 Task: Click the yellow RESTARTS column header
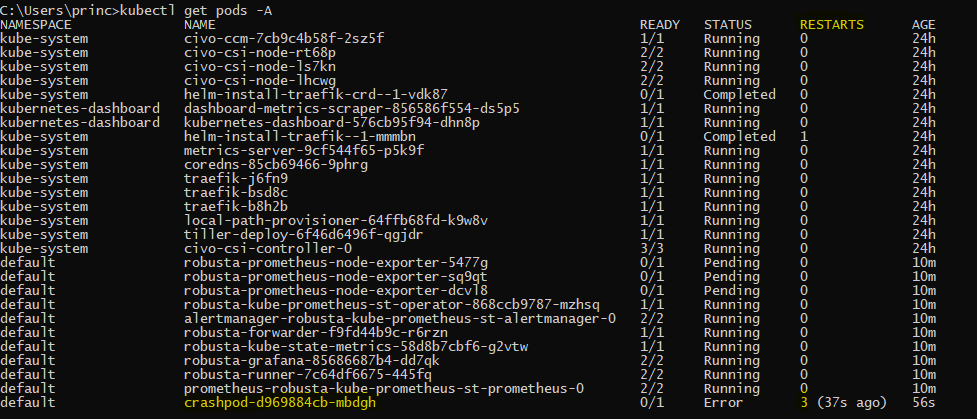[x=833, y=23]
